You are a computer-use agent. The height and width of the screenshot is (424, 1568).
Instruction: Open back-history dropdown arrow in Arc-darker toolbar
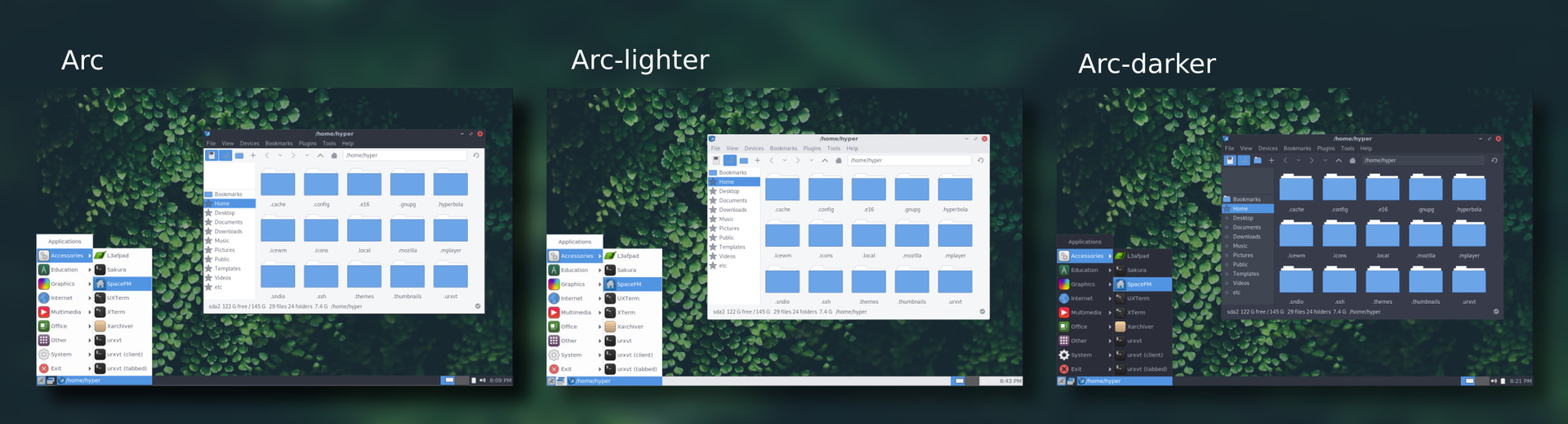click(1298, 161)
